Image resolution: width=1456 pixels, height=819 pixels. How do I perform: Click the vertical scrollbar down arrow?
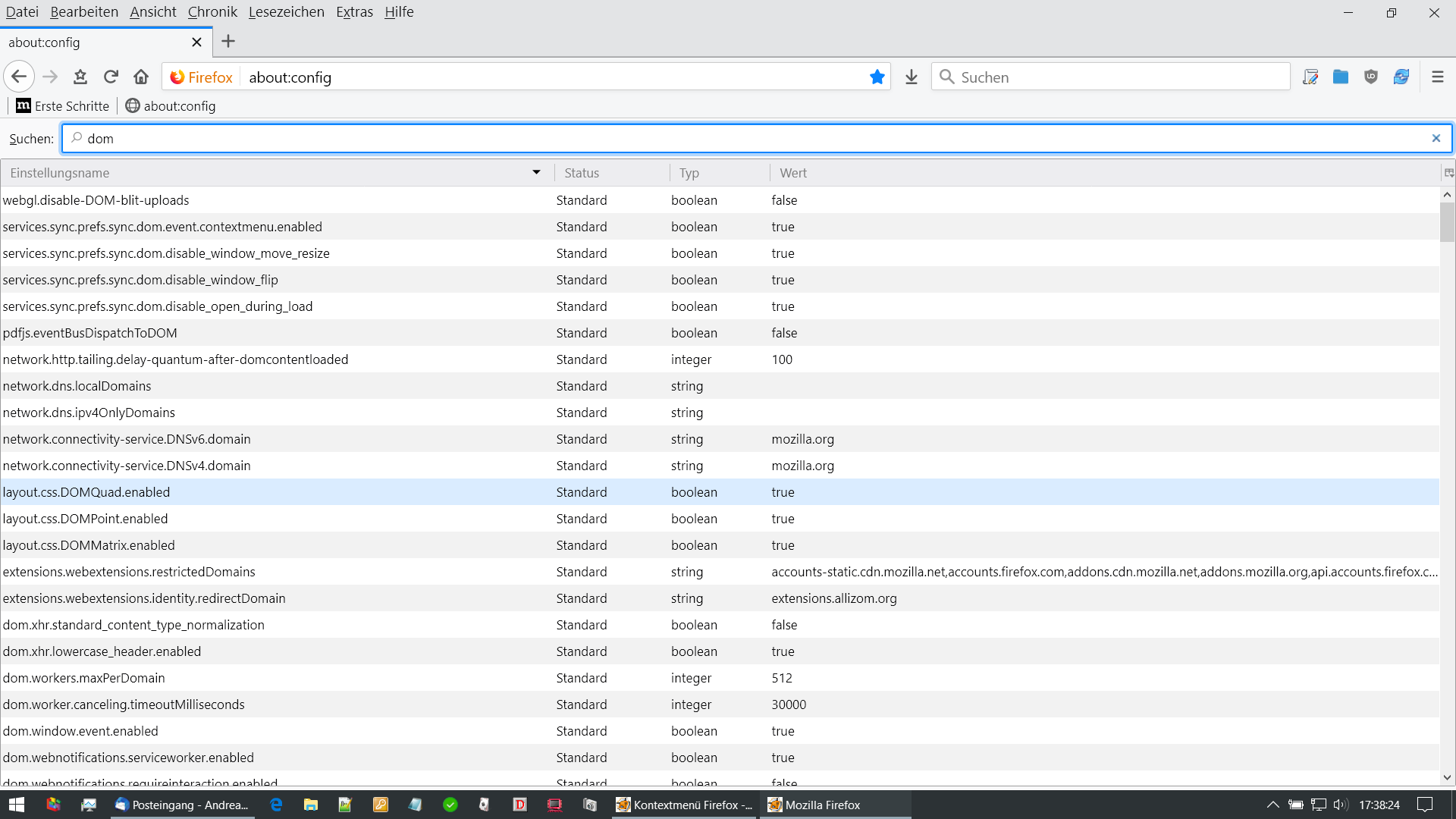[1447, 777]
